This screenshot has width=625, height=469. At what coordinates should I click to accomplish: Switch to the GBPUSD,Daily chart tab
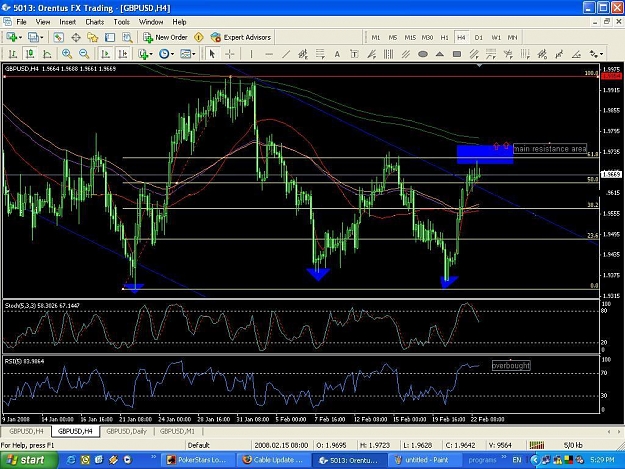(126, 431)
